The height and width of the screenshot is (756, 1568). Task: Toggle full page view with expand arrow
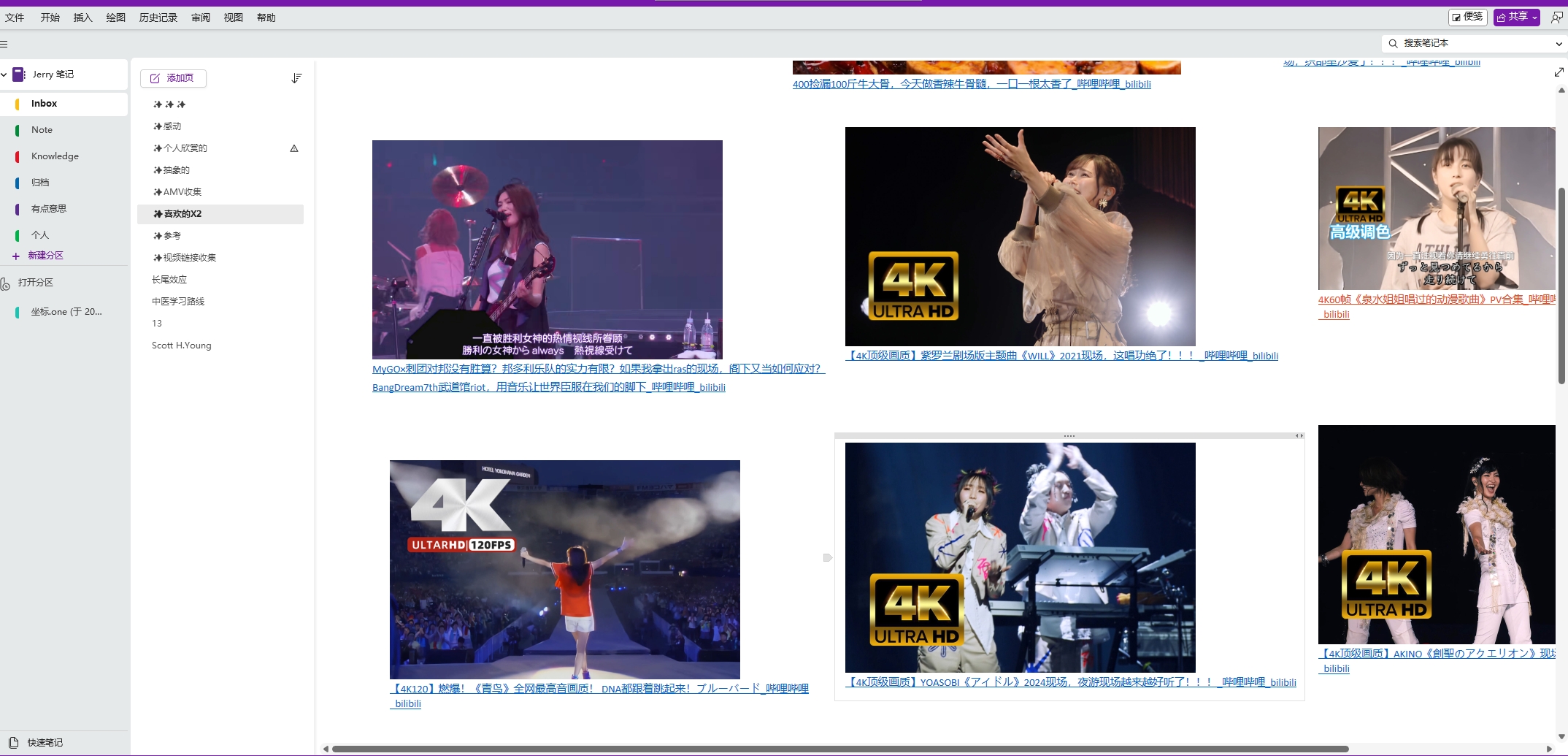click(x=1559, y=72)
